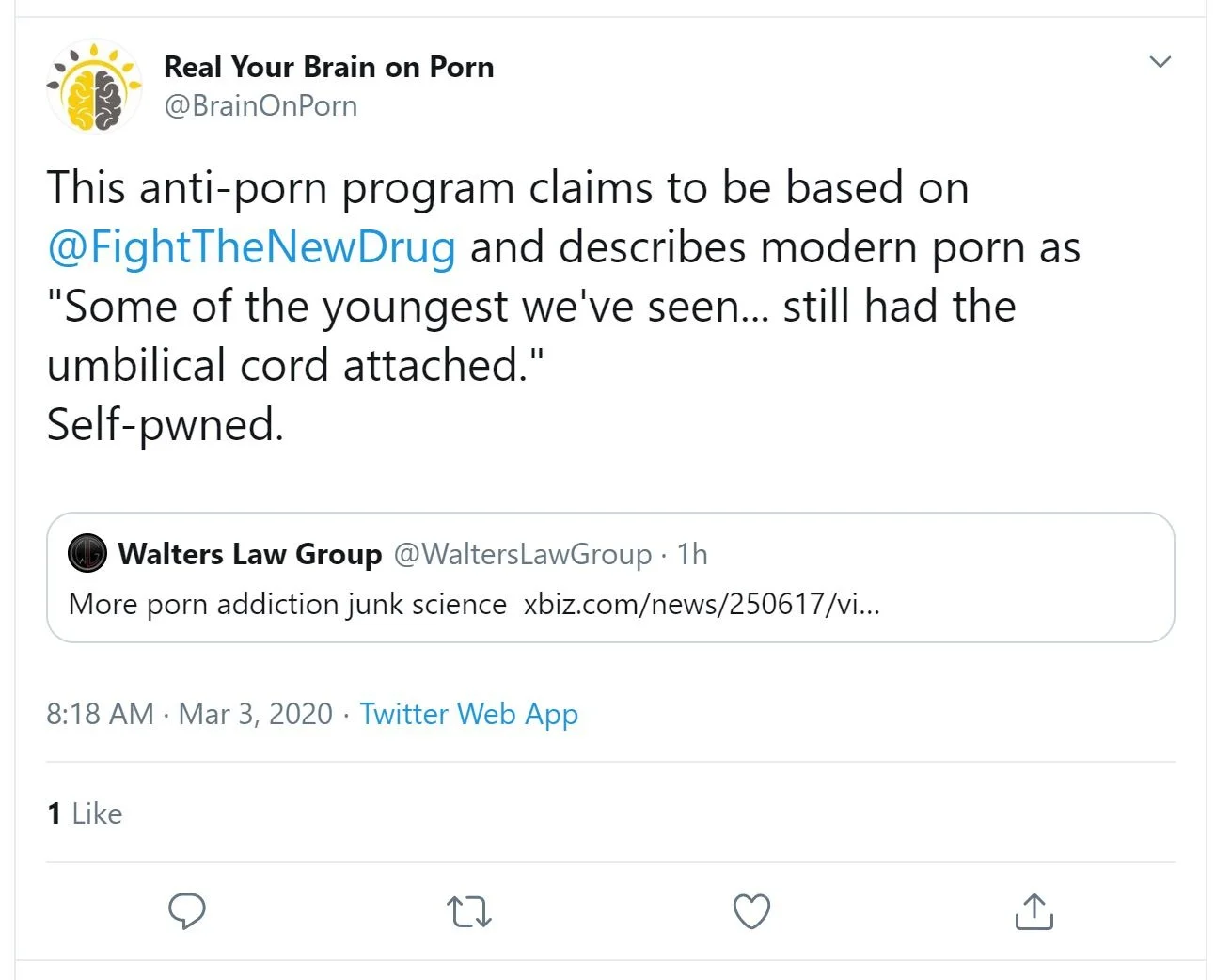Open the xbiz.com news link
The height and width of the screenshot is (980, 1215).
click(x=702, y=604)
